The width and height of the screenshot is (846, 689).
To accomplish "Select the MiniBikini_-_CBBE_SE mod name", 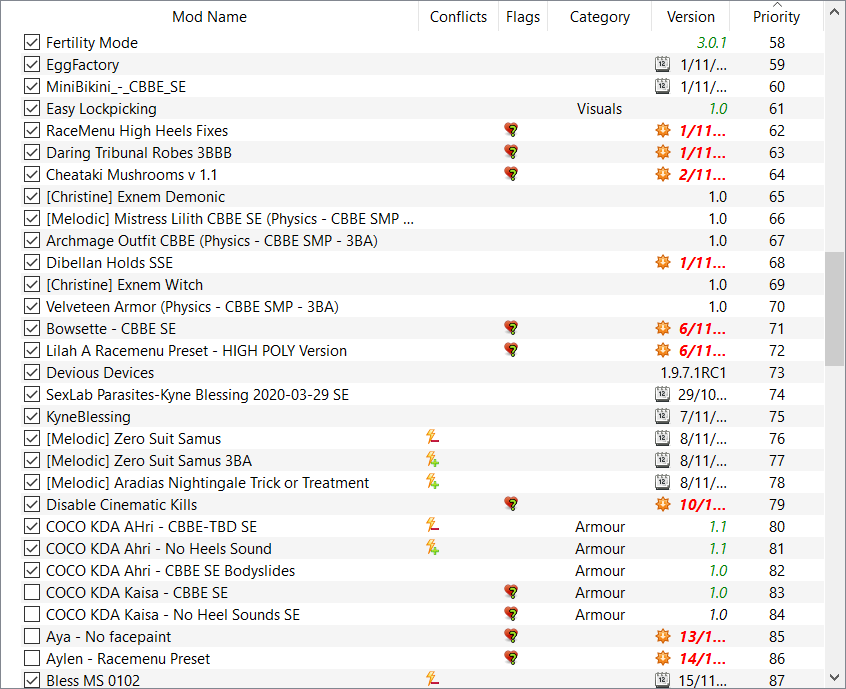I will tap(116, 86).
